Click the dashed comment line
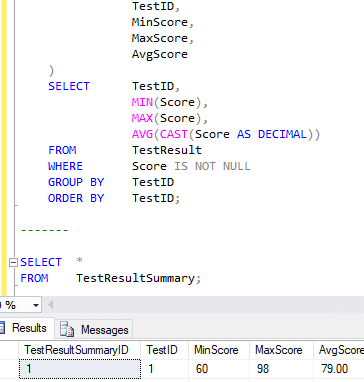Image resolution: width=364 pixels, height=382 pixels. tap(45, 230)
